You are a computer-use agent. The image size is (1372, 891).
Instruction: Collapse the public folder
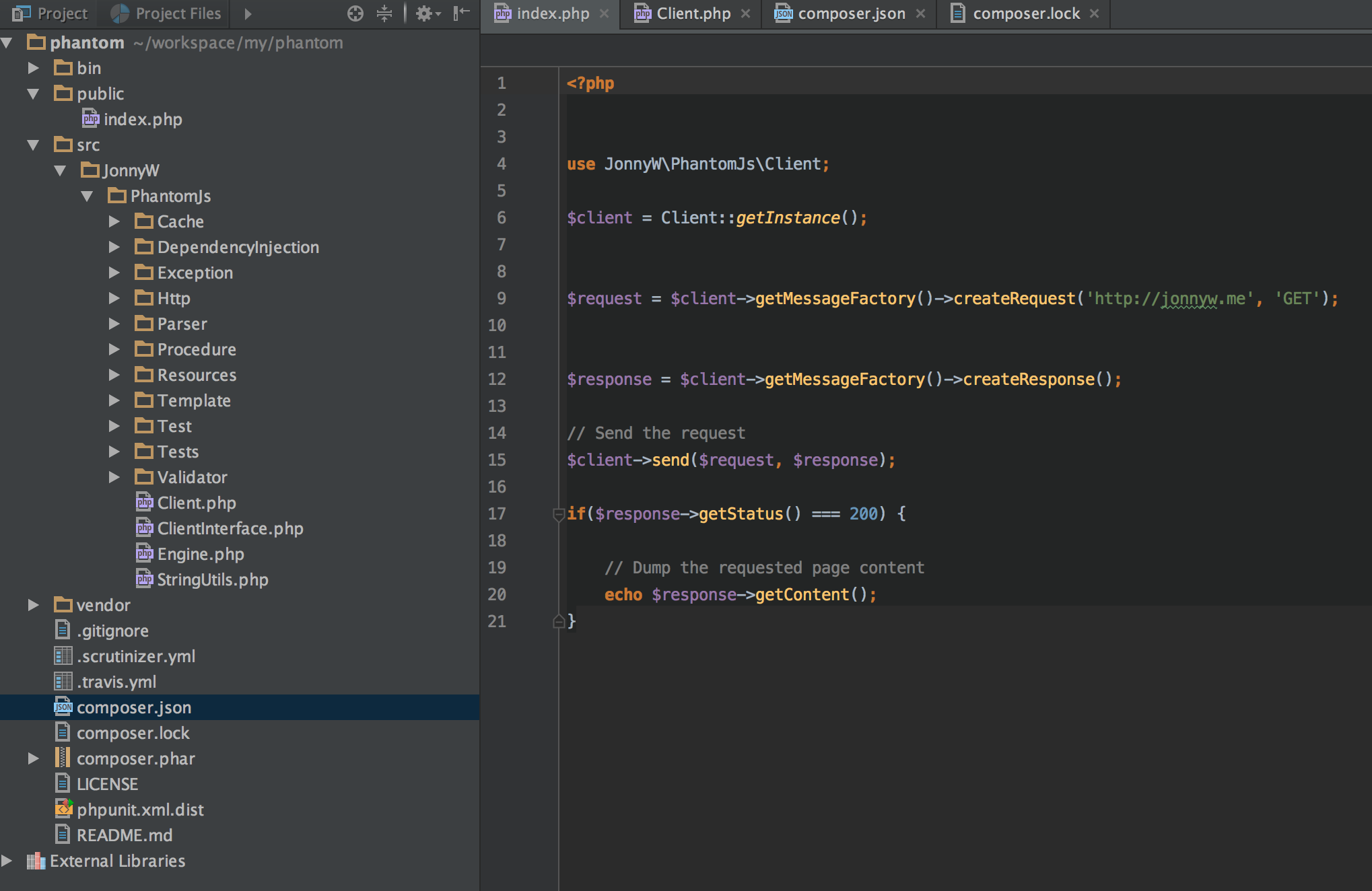pyautogui.click(x=33, y=94)
